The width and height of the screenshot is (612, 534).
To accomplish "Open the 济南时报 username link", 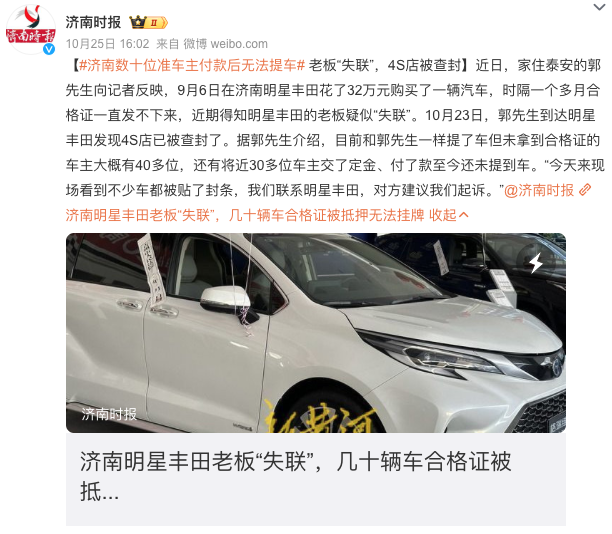I will click(93, 23).
